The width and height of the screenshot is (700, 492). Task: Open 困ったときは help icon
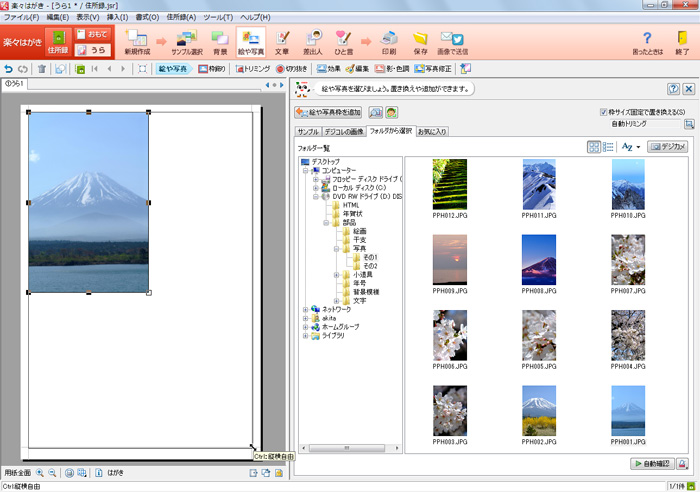646,42
